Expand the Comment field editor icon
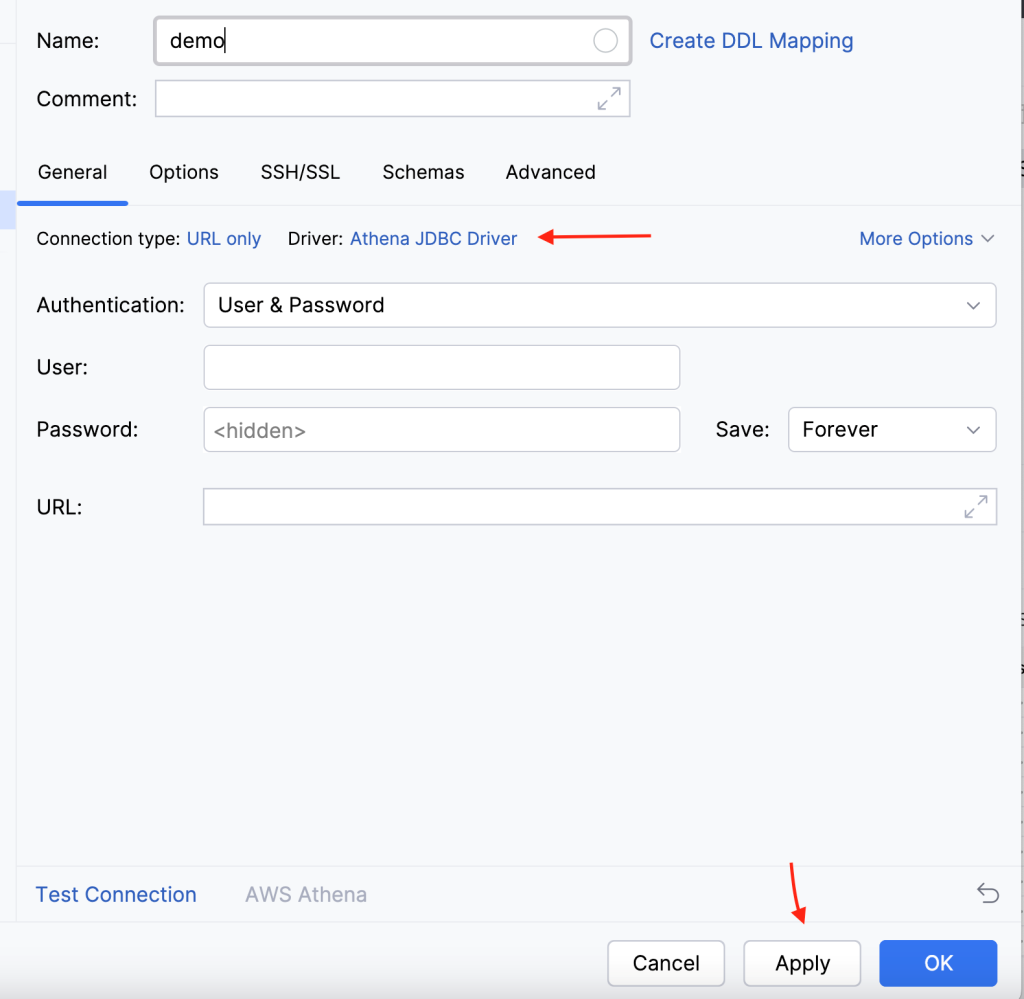This screenshot has width=1024, height=999. pyautogui.click(x=610, y=98)
